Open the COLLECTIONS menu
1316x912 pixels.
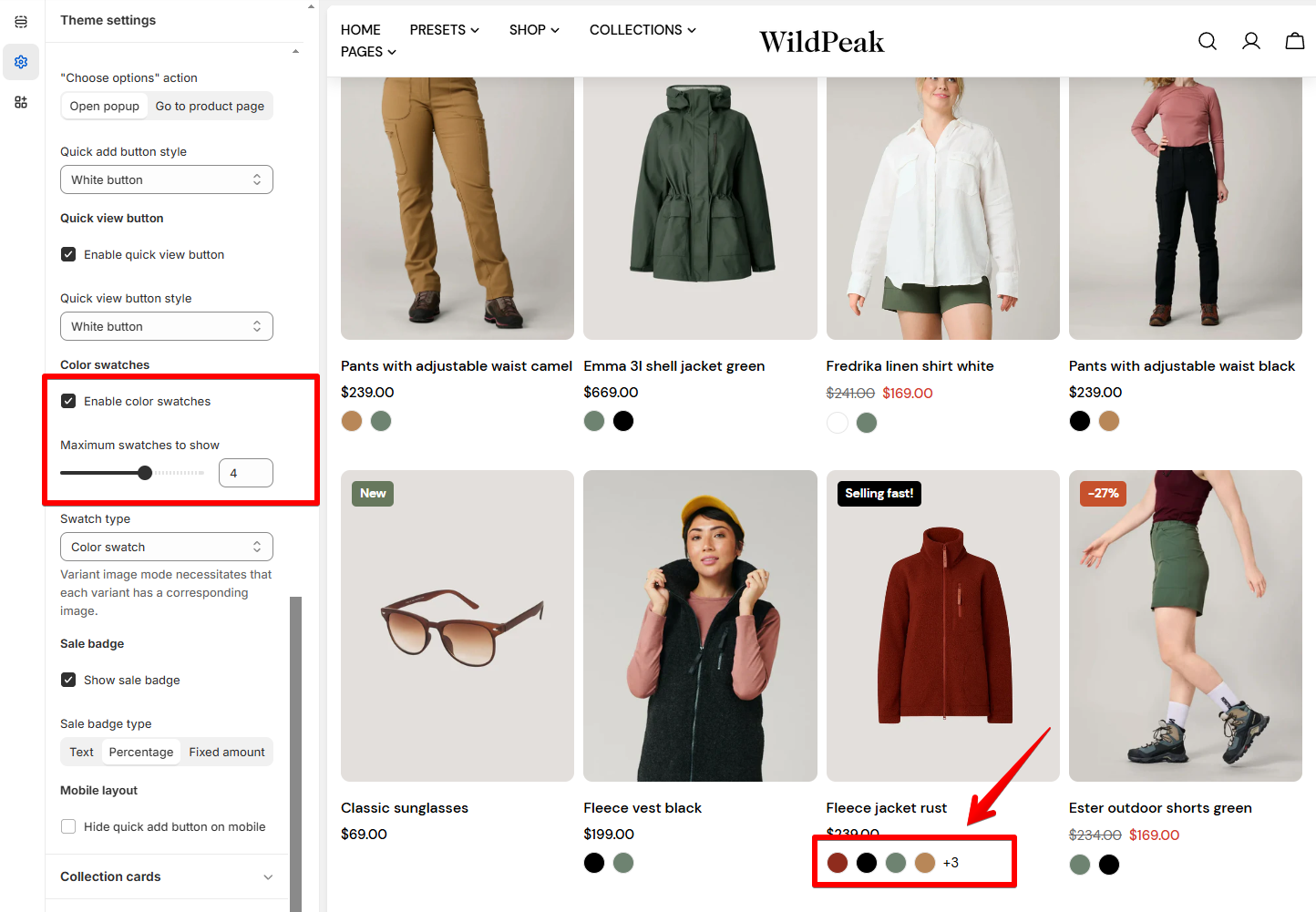[643, 30]
